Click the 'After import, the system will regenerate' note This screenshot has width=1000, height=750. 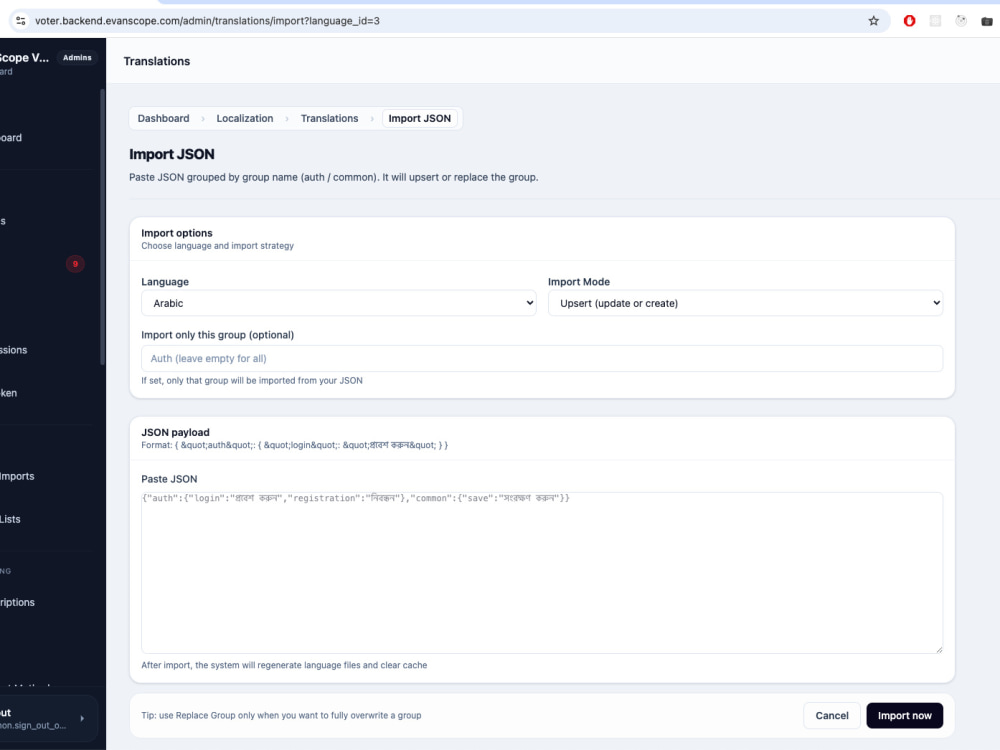pos(284,665)
